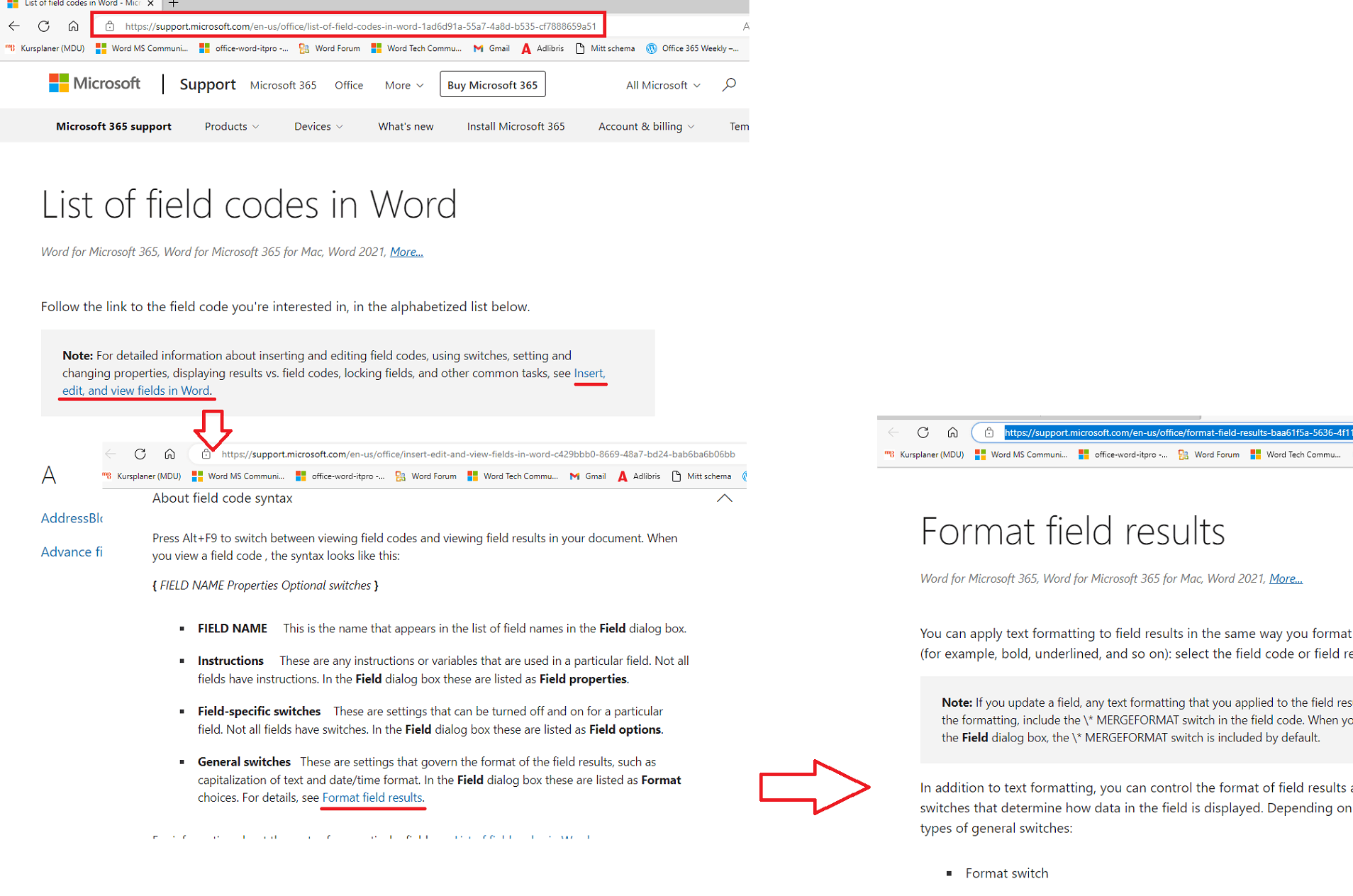This screenshot has width=1353, height=896.
Task: Open office-word-itpro bookmark in top browser
Action: pos(244,48)
